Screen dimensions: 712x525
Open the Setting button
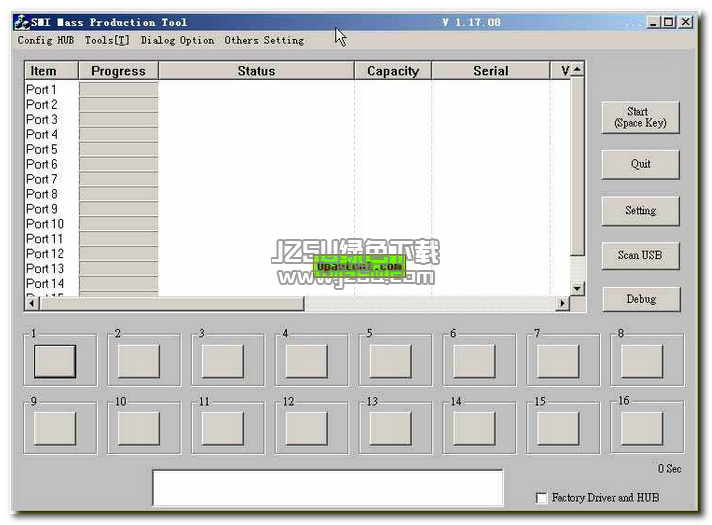[x=640, y=210]
